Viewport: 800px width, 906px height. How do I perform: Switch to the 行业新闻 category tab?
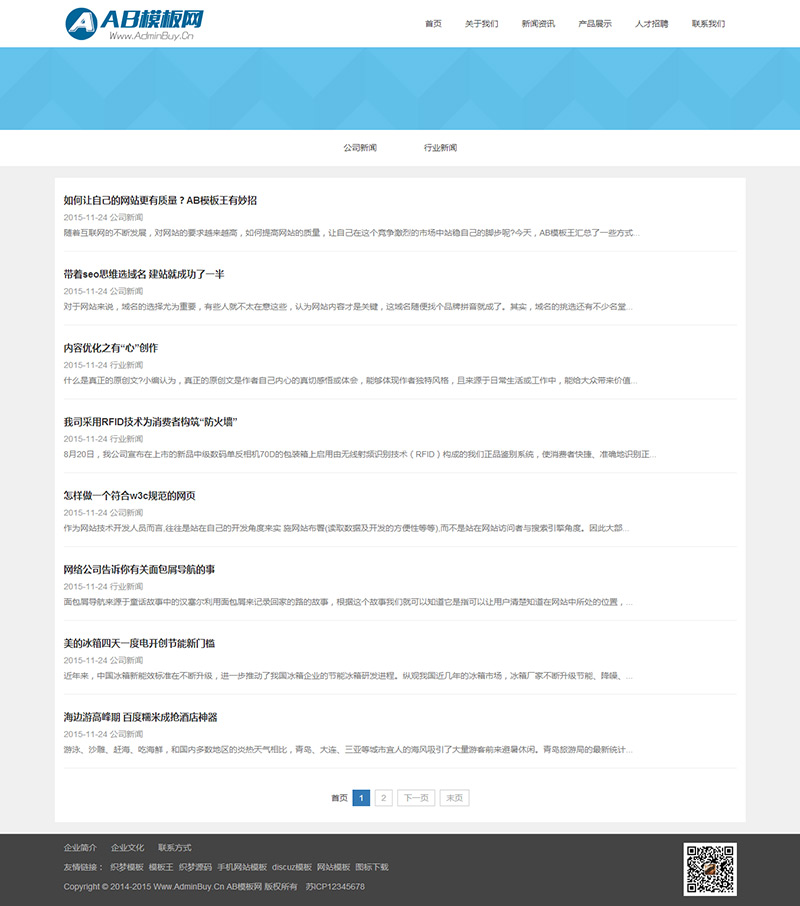pyautogui.click(x=440, y=148)
